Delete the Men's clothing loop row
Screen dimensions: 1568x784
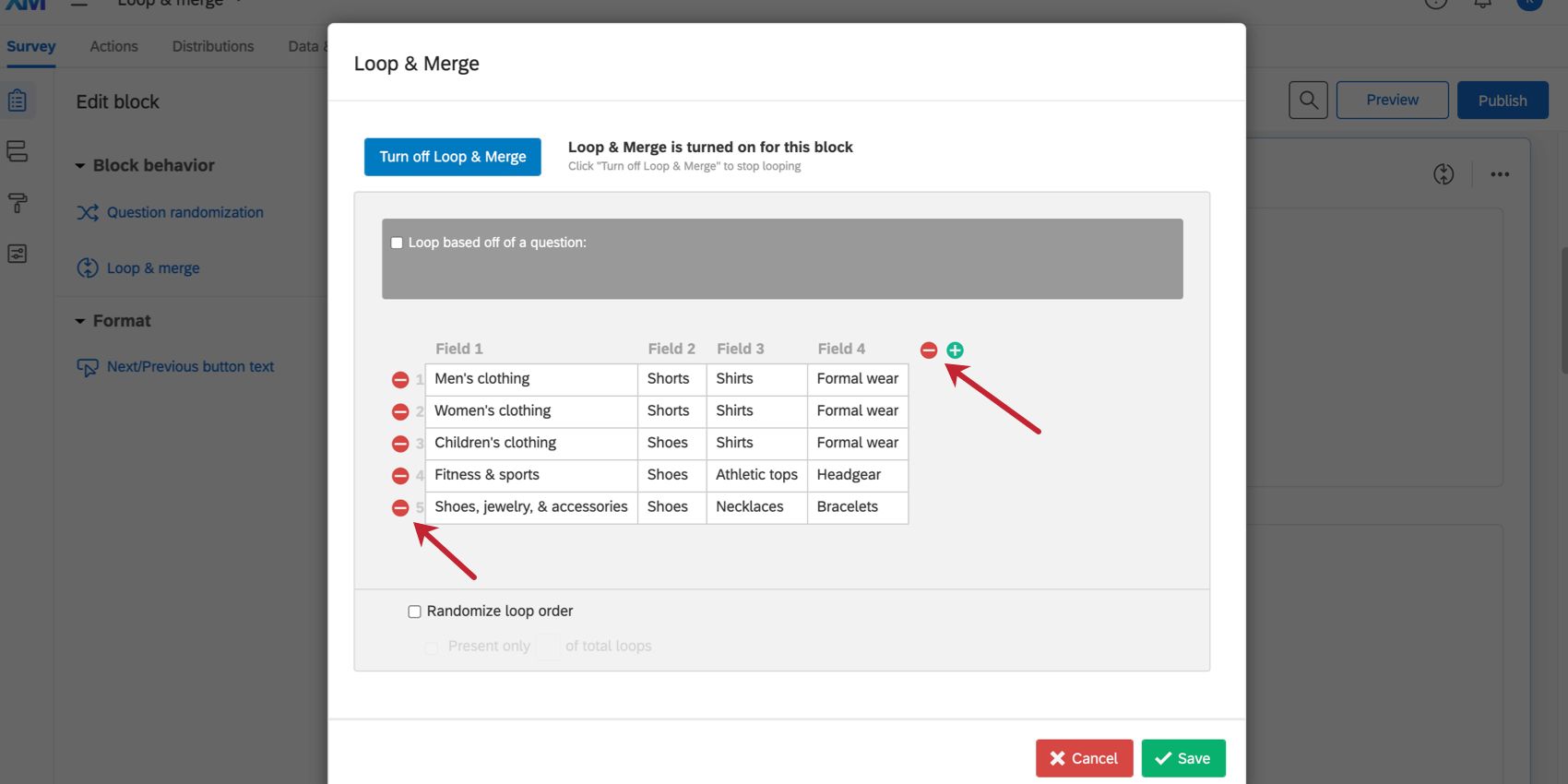pos(400,380)
